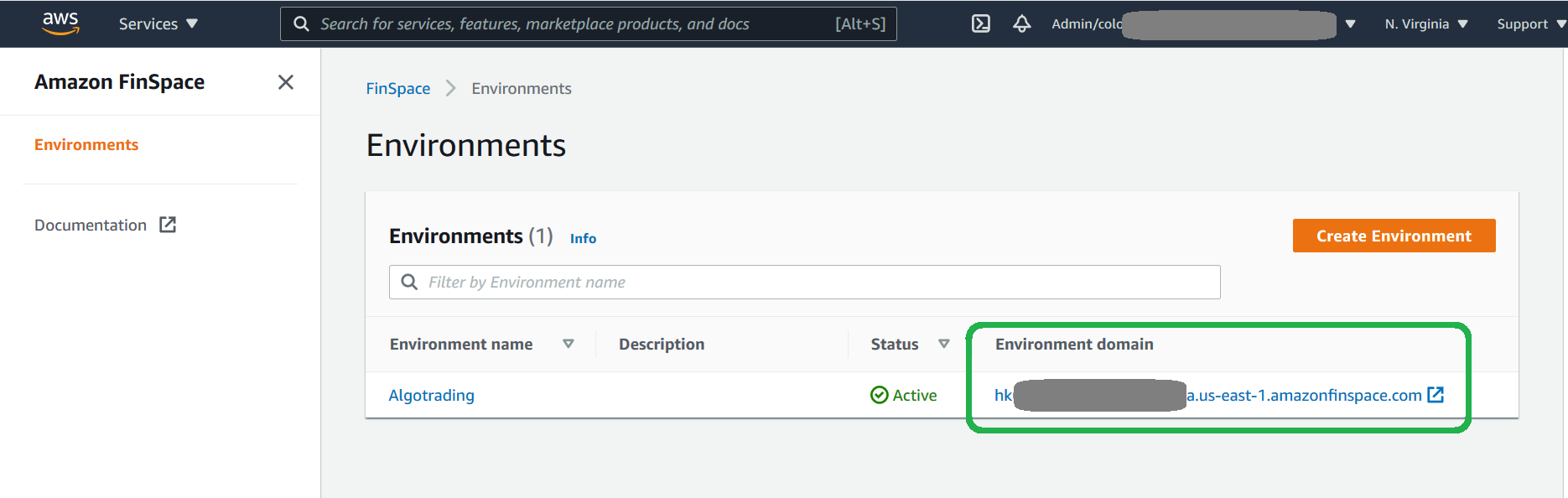Image resolution: width=1568 pixels, height=498 pixels.
Task: Click the Environments breadcrumb text
Action: pos(522,89)
